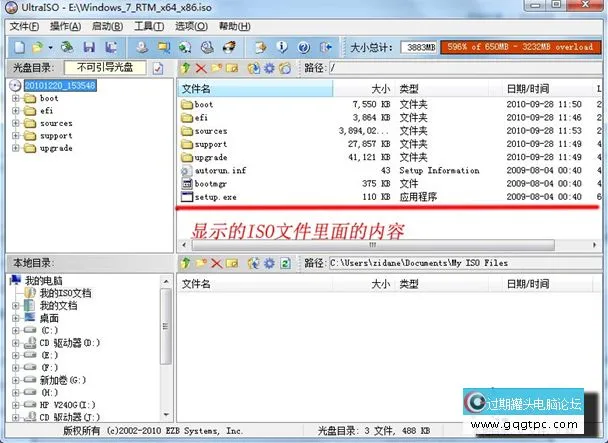
Task: Click the Convert image format icon
Action: click(x=185, y=47)
